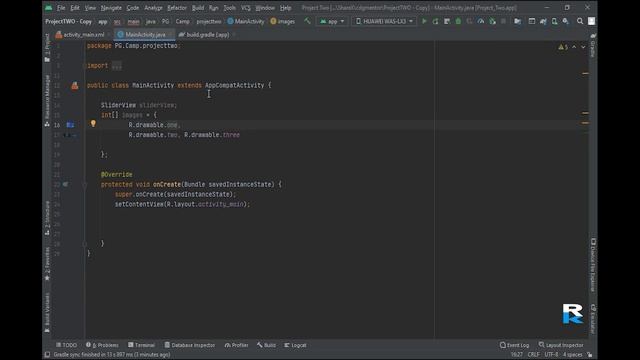Open the Project side panel
Image resolution: width=640 pixels, height=360 pixels.
point(47,47)
